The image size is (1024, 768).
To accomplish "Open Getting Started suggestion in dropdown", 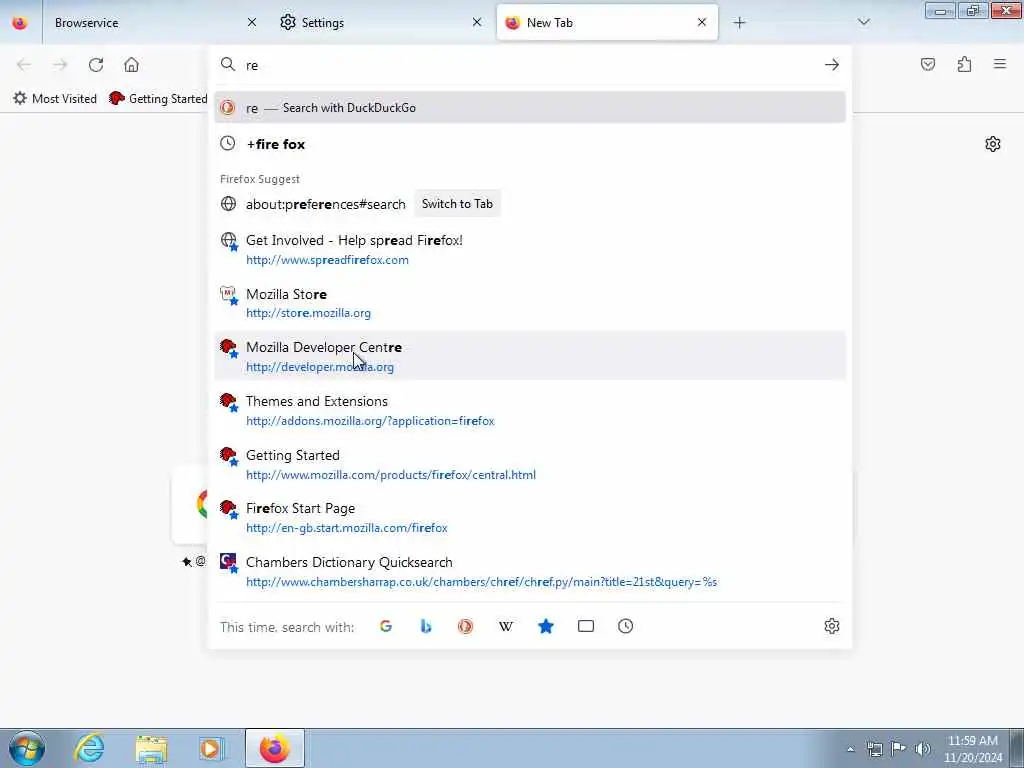I will 530,464.
